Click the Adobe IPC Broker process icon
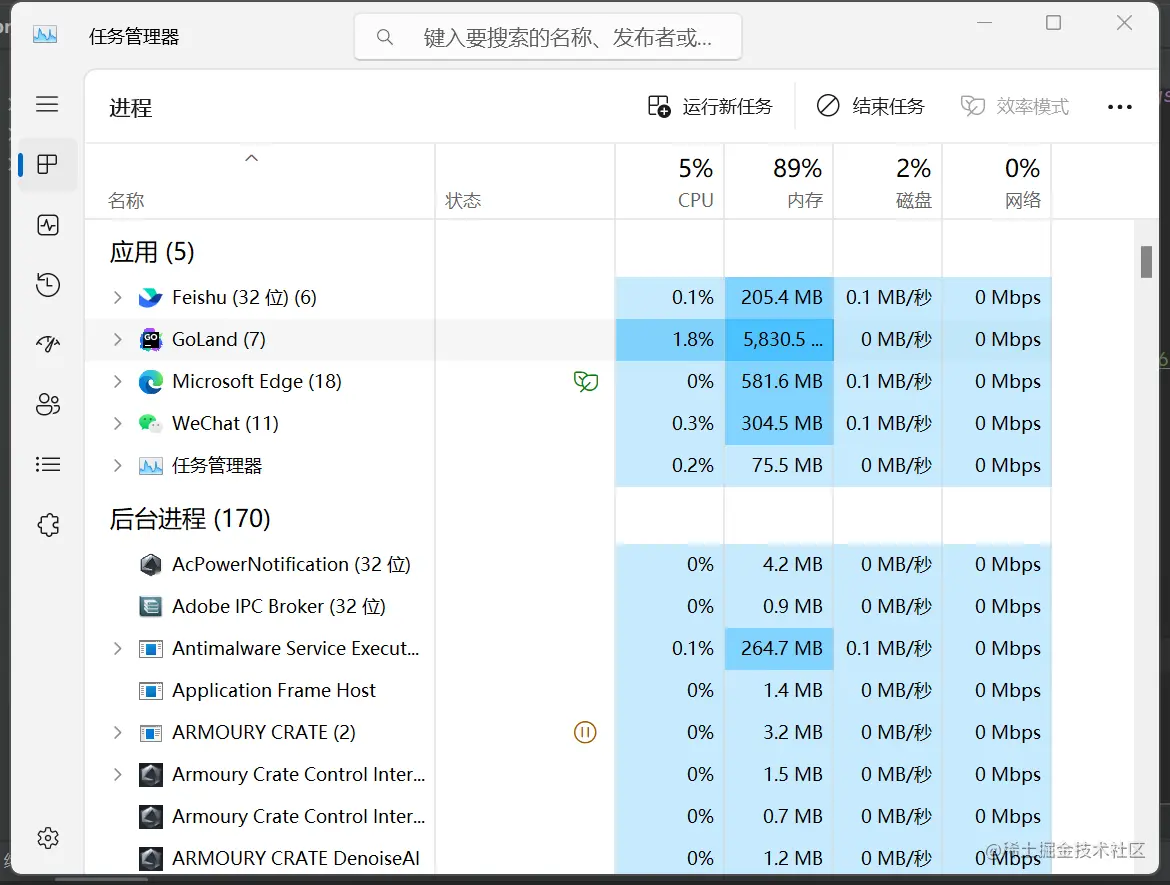 tap(151, 606)
